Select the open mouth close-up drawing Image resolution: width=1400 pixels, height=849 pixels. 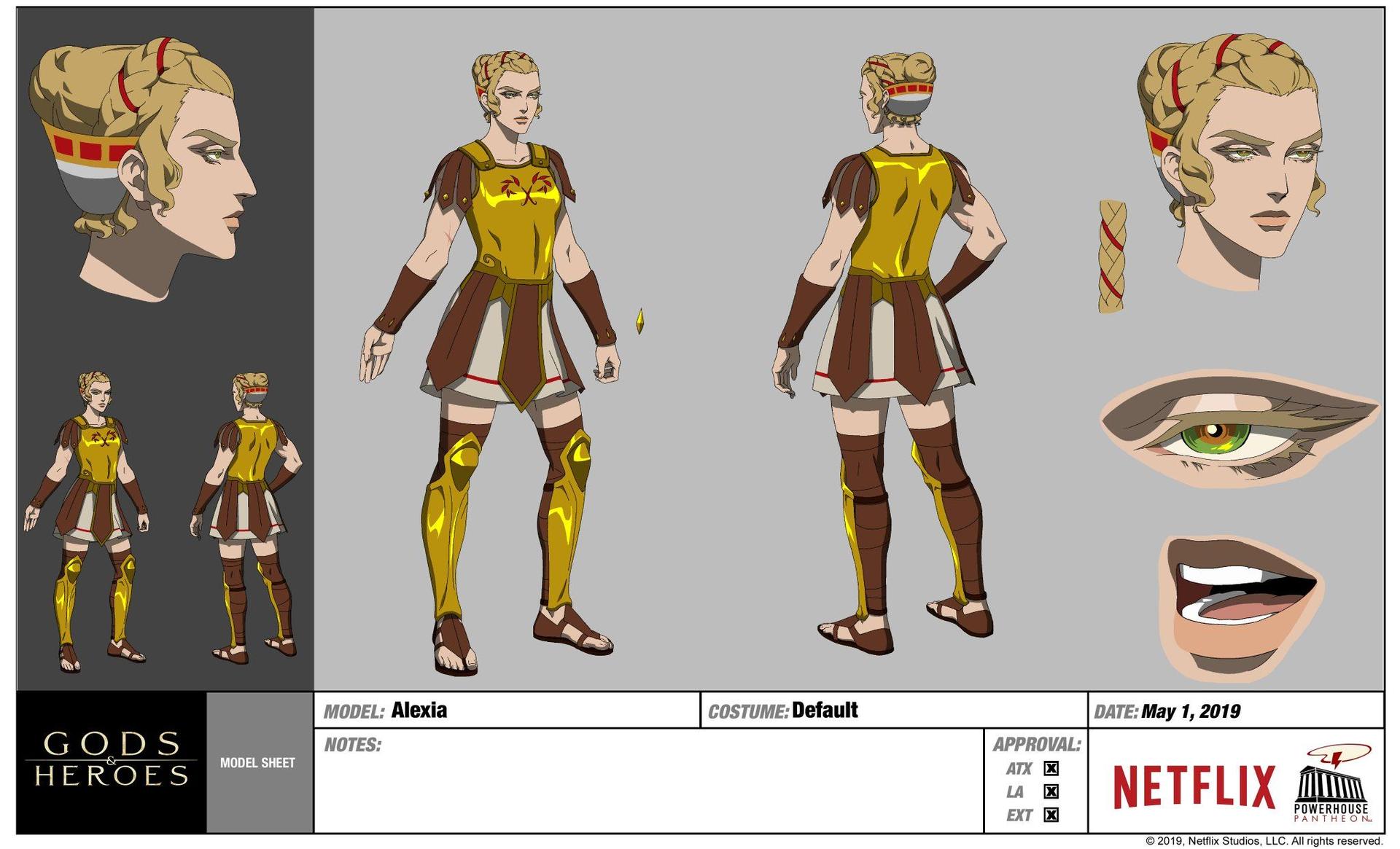(x=1240, y=608)
